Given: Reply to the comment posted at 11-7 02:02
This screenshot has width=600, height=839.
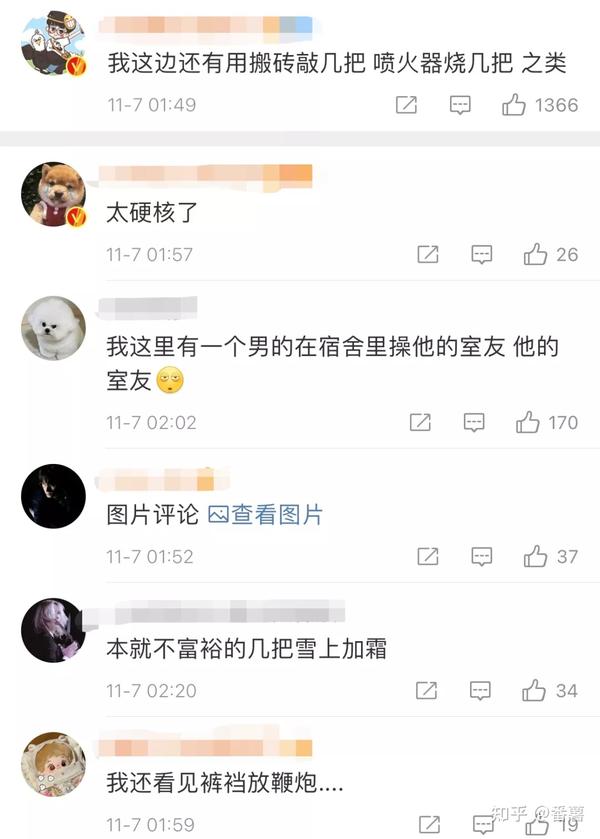Looking at the screenshot, I should [474, 423].
